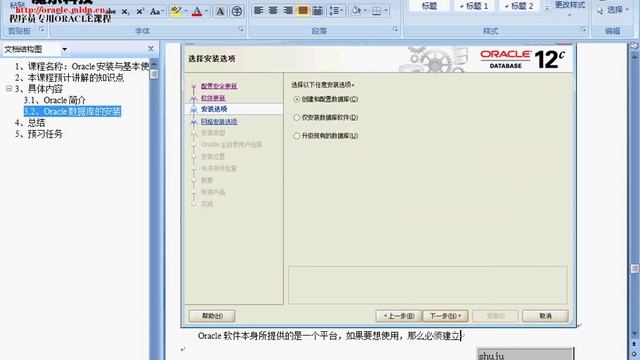Click the 配置安全更新 step link

tap(219, 86)
